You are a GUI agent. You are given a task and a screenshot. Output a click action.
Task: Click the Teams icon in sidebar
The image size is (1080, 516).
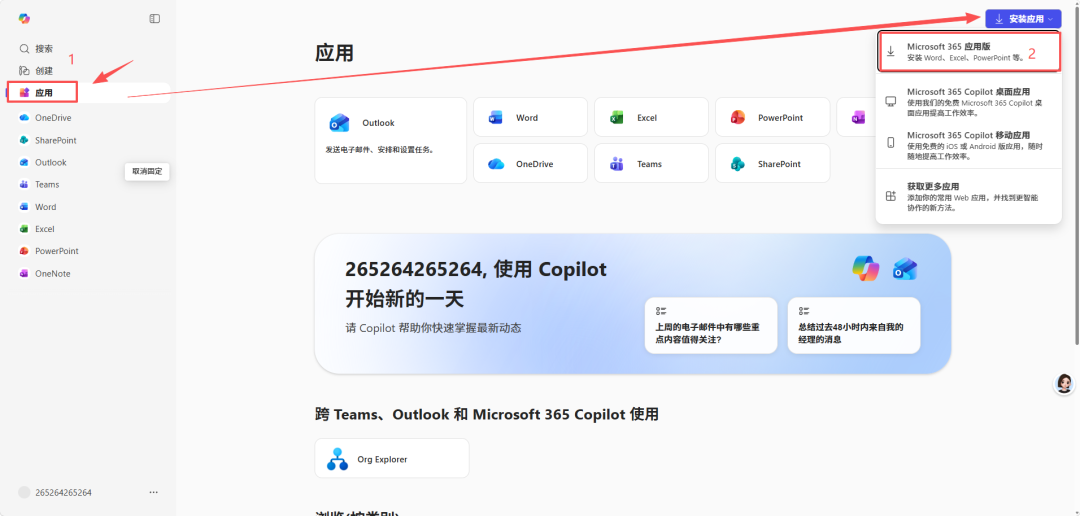click(x=24, y=185)
